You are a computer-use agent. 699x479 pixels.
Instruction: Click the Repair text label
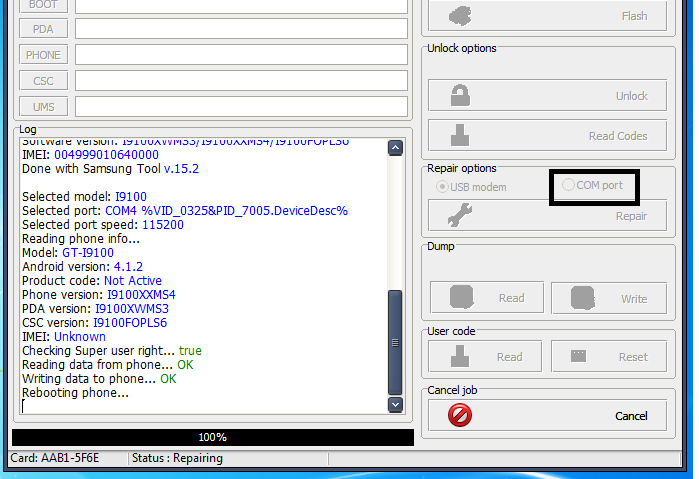point(631,216)
